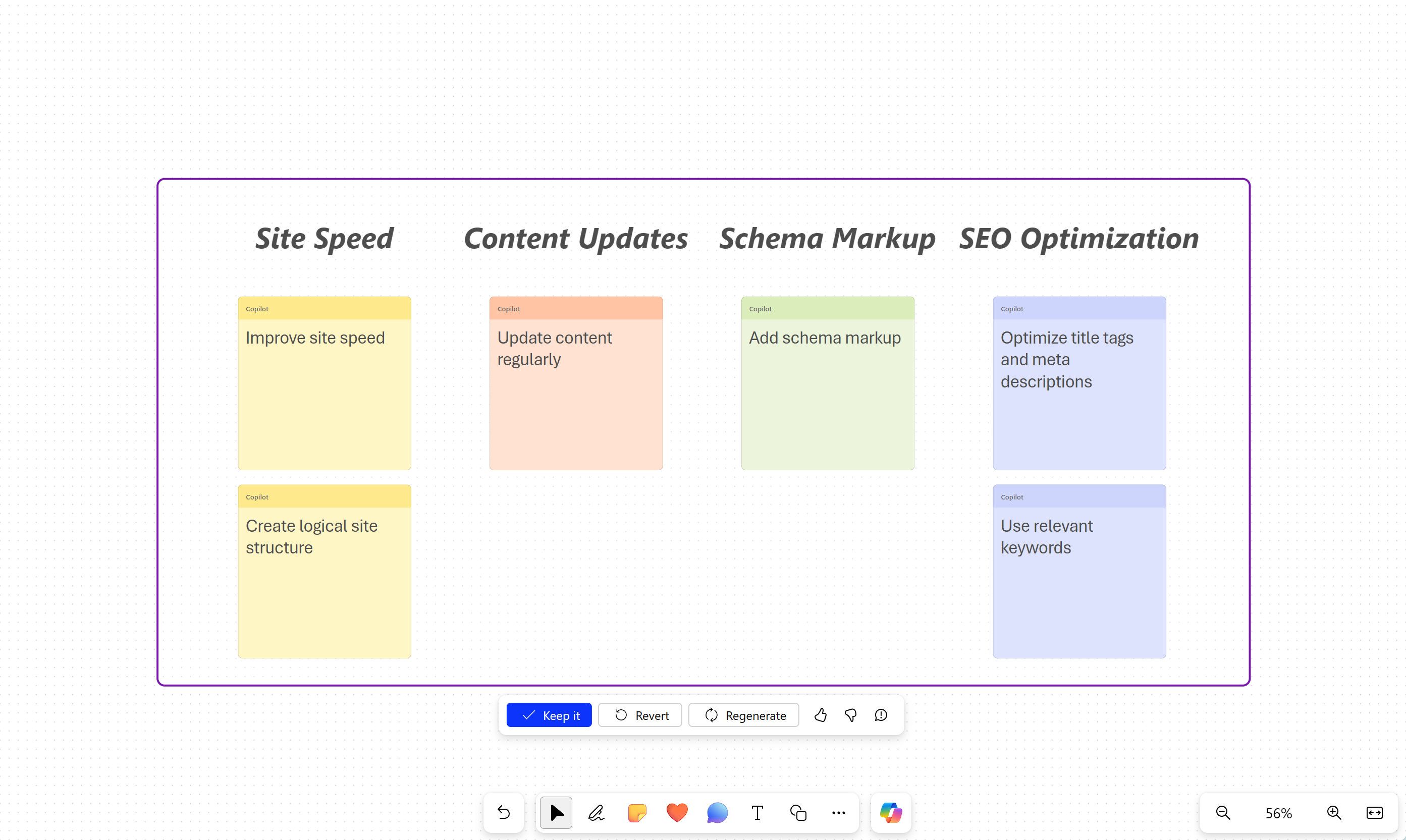Open the Copilot assistant
Screen dimensions: 1406x840
click(891, 812)
